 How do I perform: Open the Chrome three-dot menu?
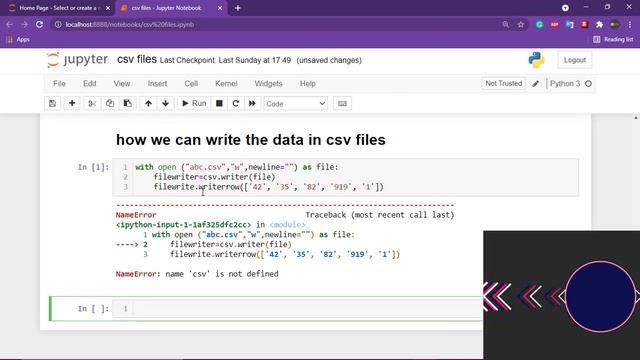click(x=629, y=24)
